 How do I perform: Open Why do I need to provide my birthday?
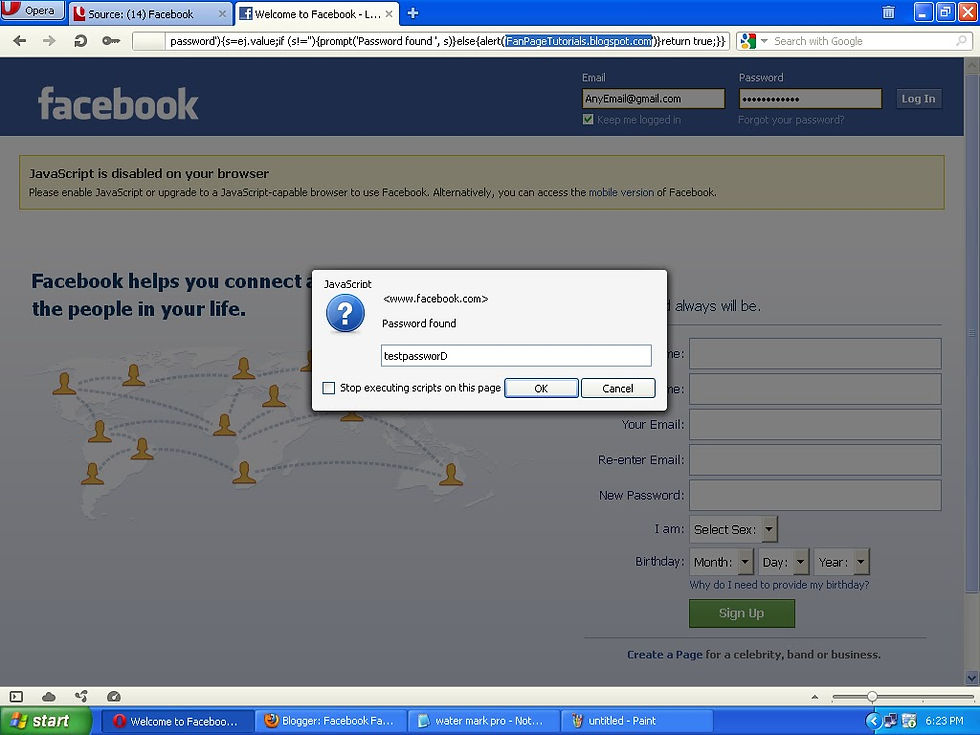coord(779,585)
